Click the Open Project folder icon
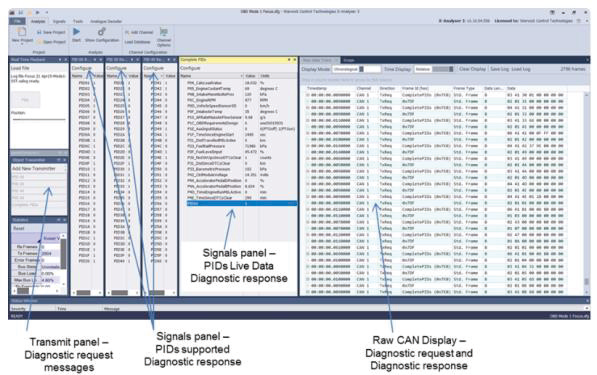This screenshot has width=597, height=375. [x=39, y=41]
